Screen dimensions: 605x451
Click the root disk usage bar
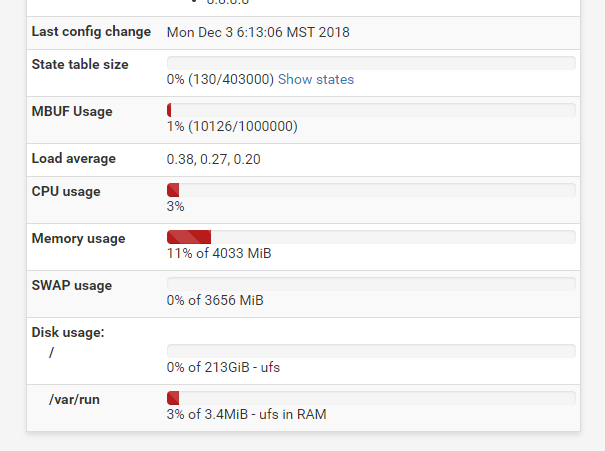371,351
